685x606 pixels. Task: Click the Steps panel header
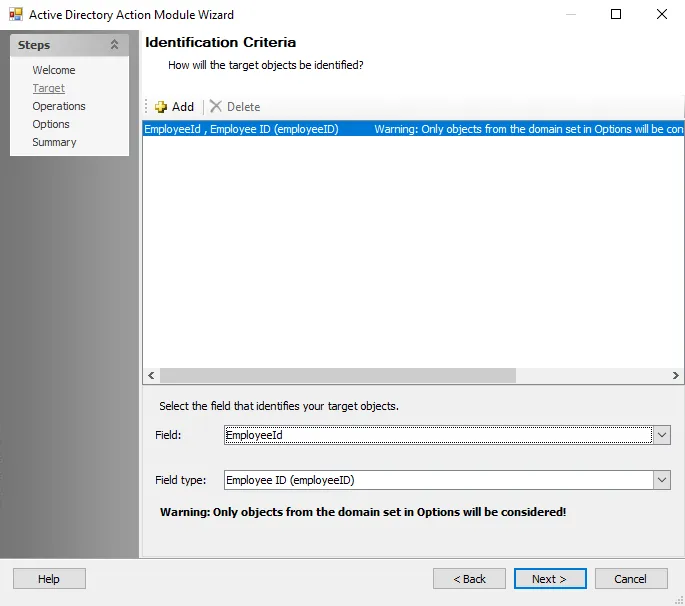69,45
